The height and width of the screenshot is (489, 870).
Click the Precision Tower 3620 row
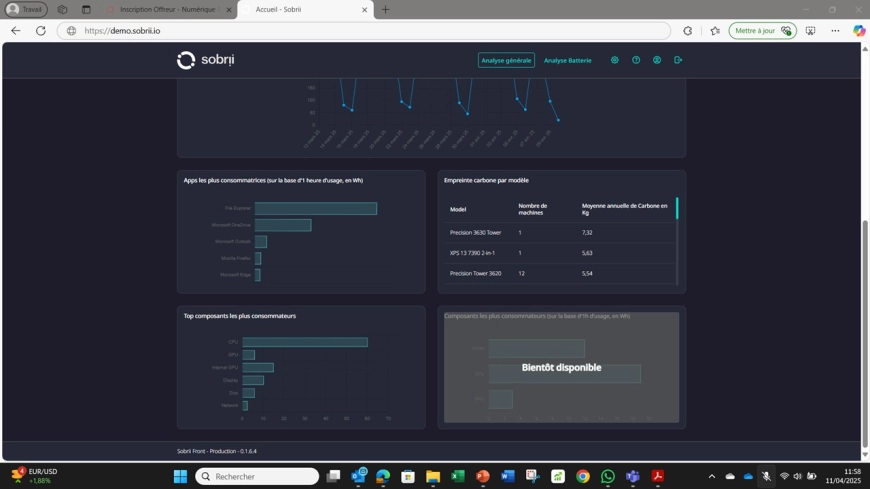click(x=559, y=273)
